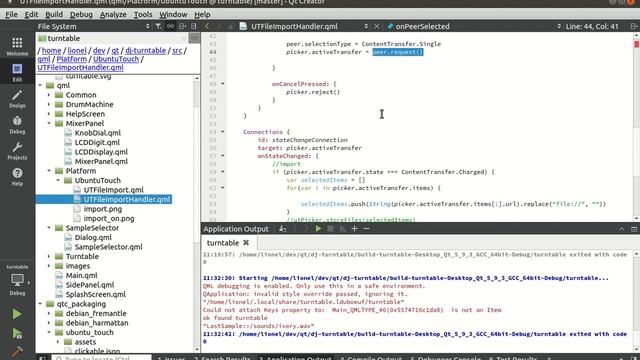Select UTFileImport.qml in the file tree
Viewport: 640px width, 360px height.
pyautogui.click(x=113, y=190)
